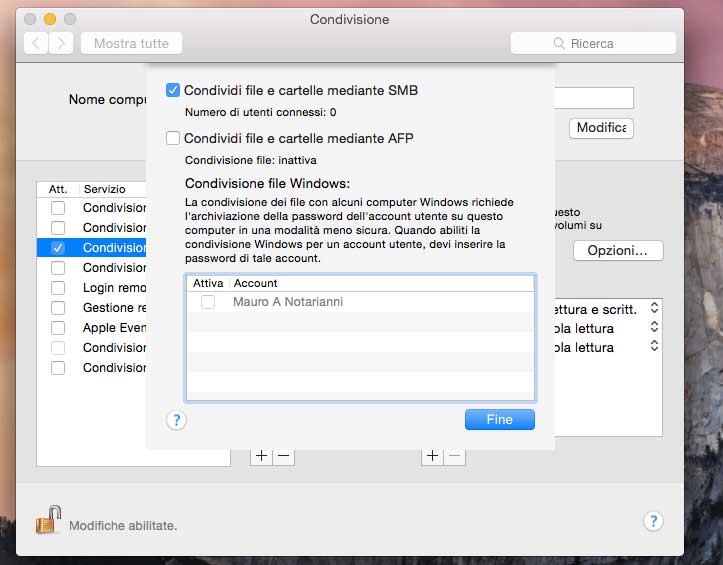Click the Attiva column header

click(208, 283)
